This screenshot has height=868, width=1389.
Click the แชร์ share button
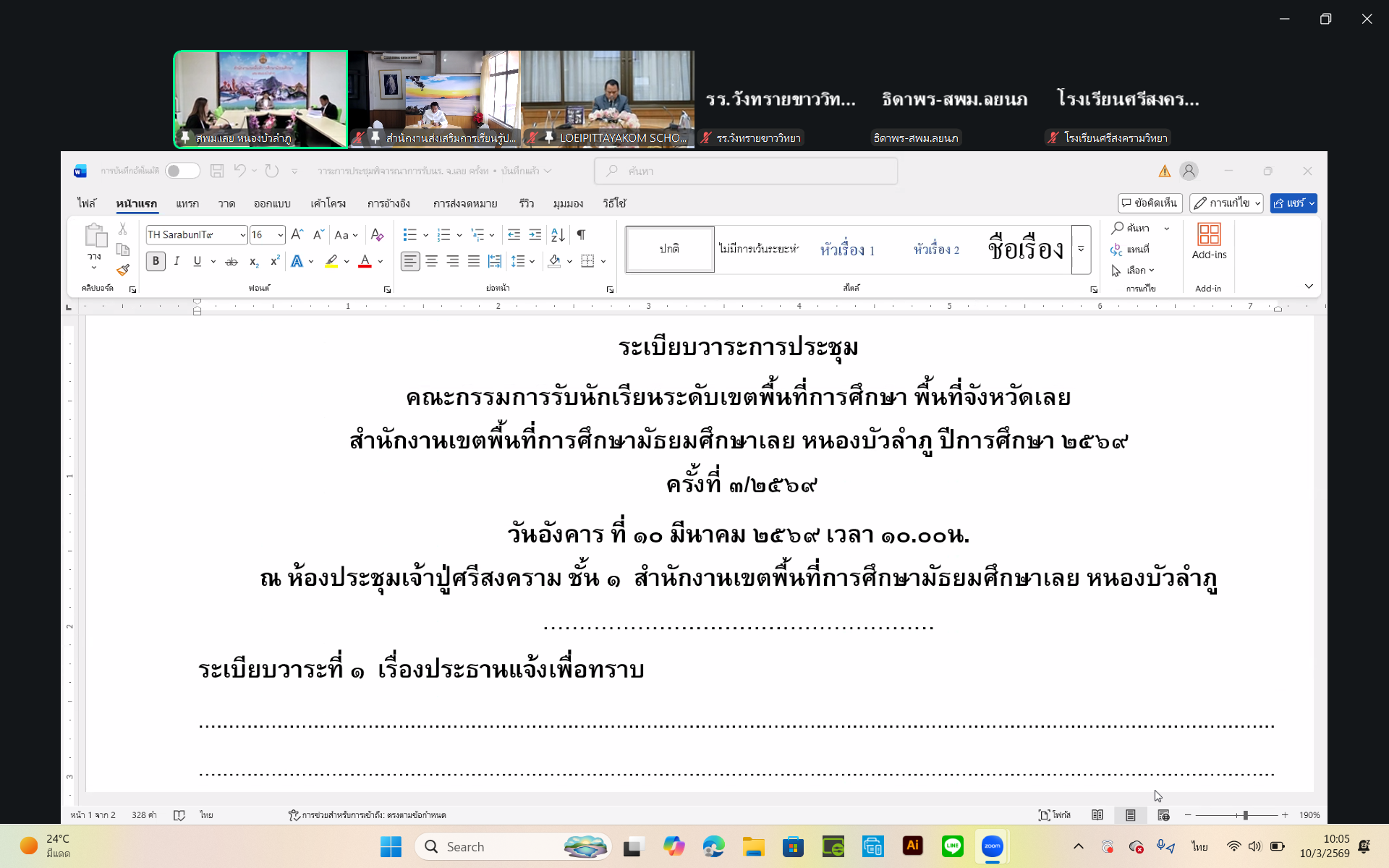[1288, 203]
